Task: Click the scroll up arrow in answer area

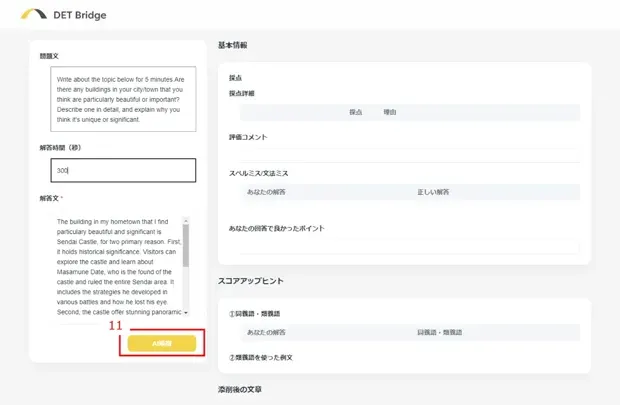Action: (x=186, y=220)
